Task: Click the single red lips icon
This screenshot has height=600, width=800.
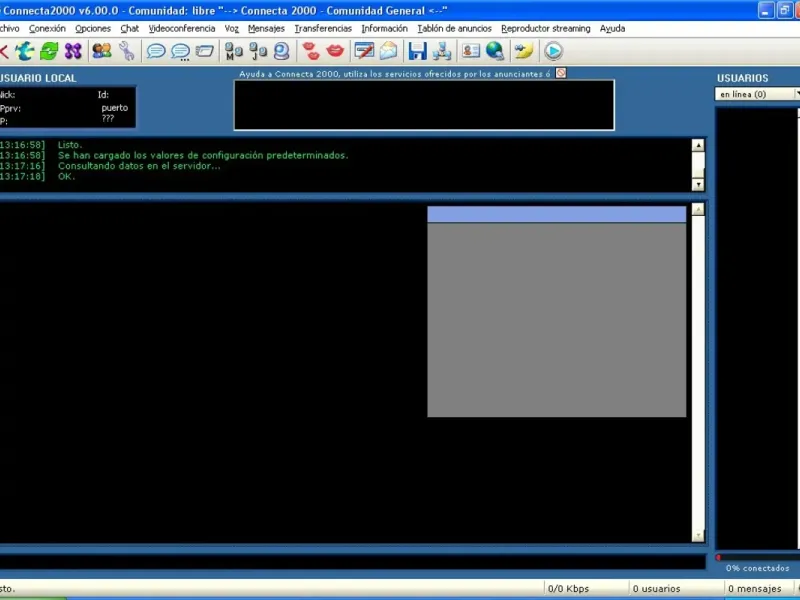Action: point(335,51)
